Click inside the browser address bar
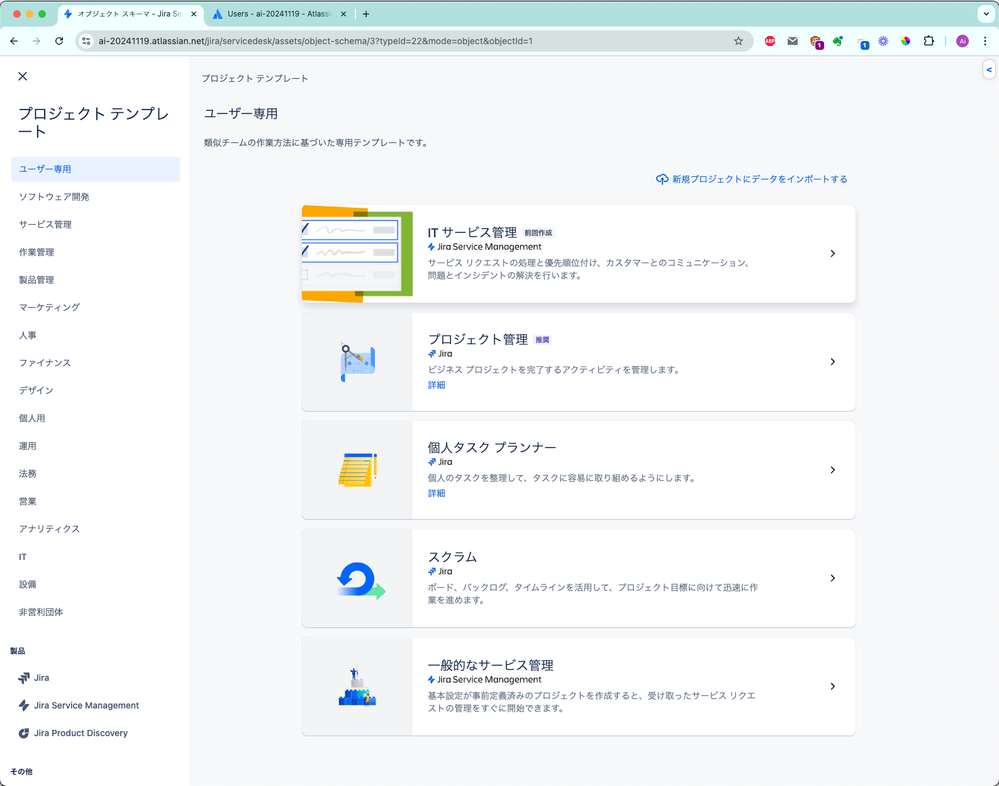Viewport: 999px width, 786px height. 400,41
